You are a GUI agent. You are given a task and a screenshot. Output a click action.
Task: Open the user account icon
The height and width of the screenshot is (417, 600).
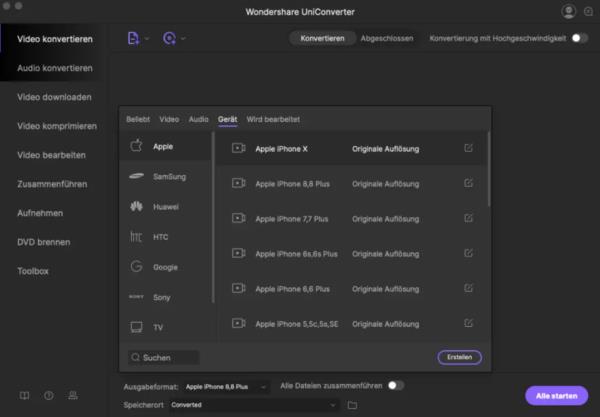pyautogui.click(x=569, y=11)
